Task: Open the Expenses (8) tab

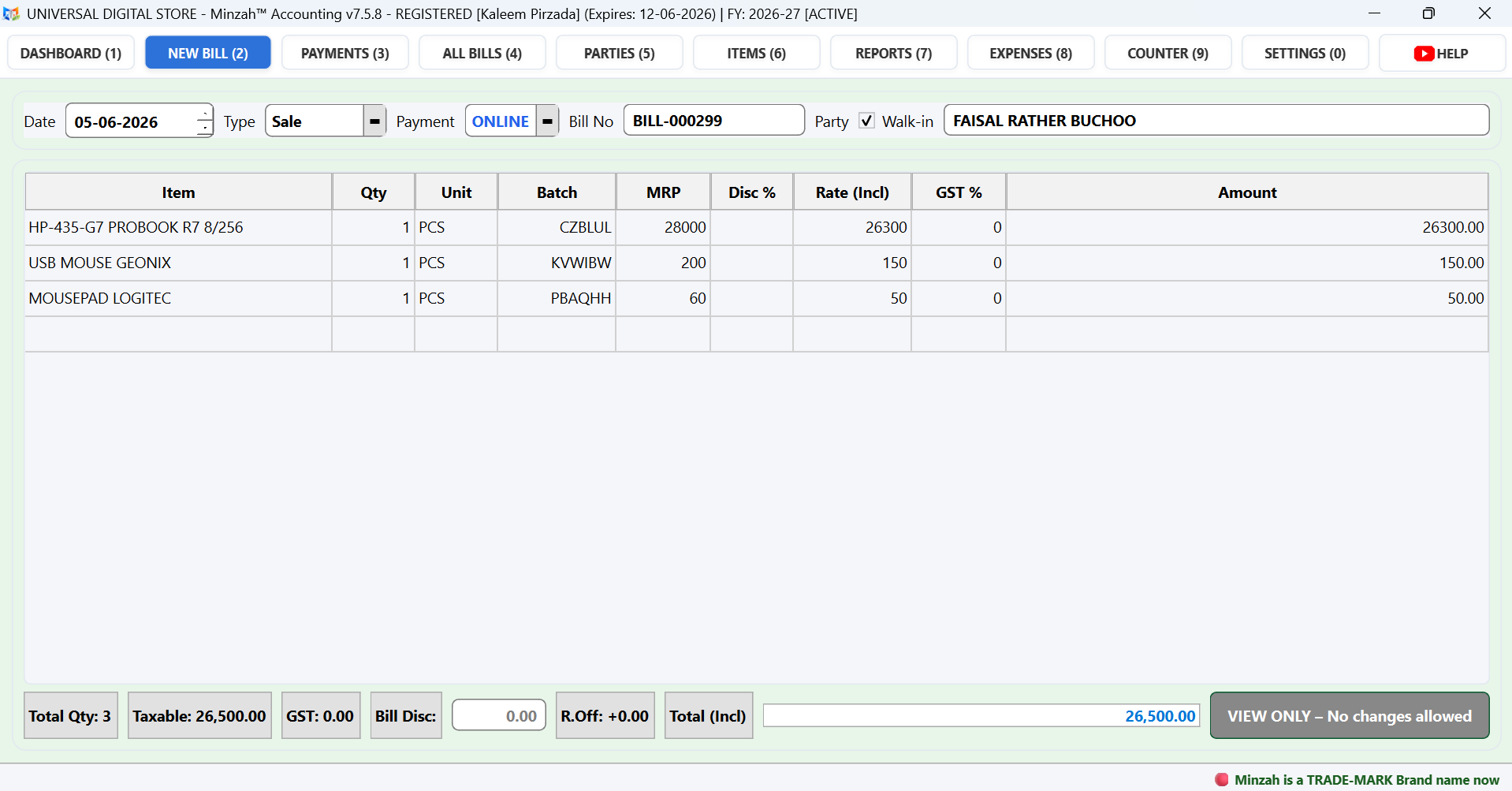Action: click(x=1031, y=53)
